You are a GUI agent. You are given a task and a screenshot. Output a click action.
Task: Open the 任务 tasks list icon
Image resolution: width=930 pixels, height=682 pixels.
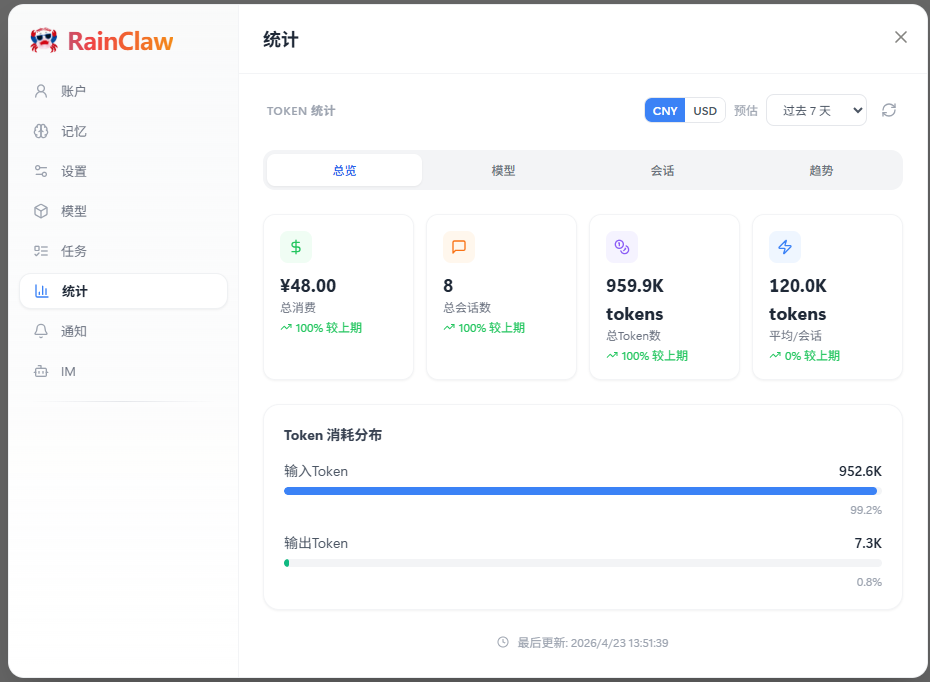tap(40, 251)
